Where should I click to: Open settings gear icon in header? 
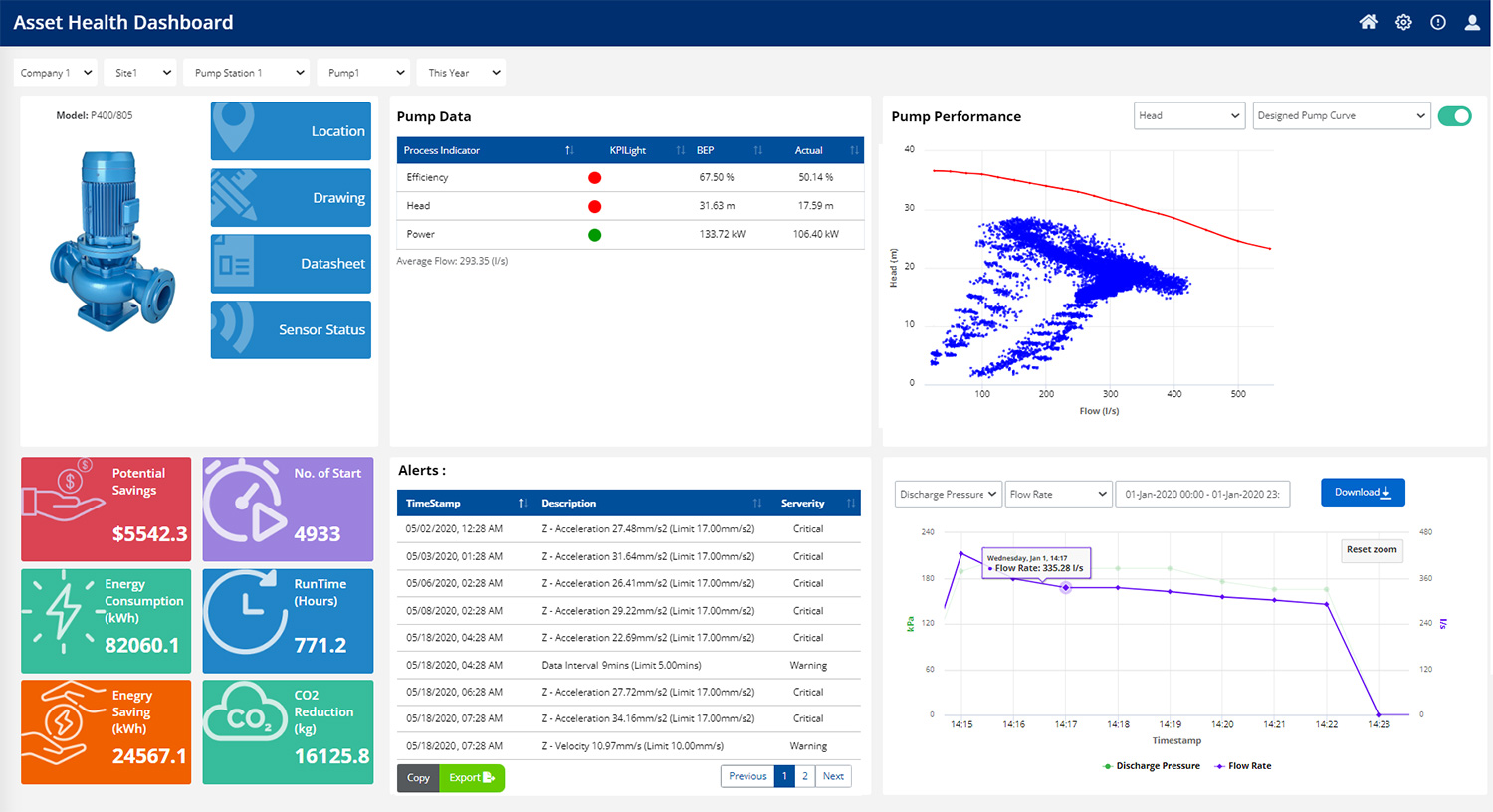[1403, 22]
